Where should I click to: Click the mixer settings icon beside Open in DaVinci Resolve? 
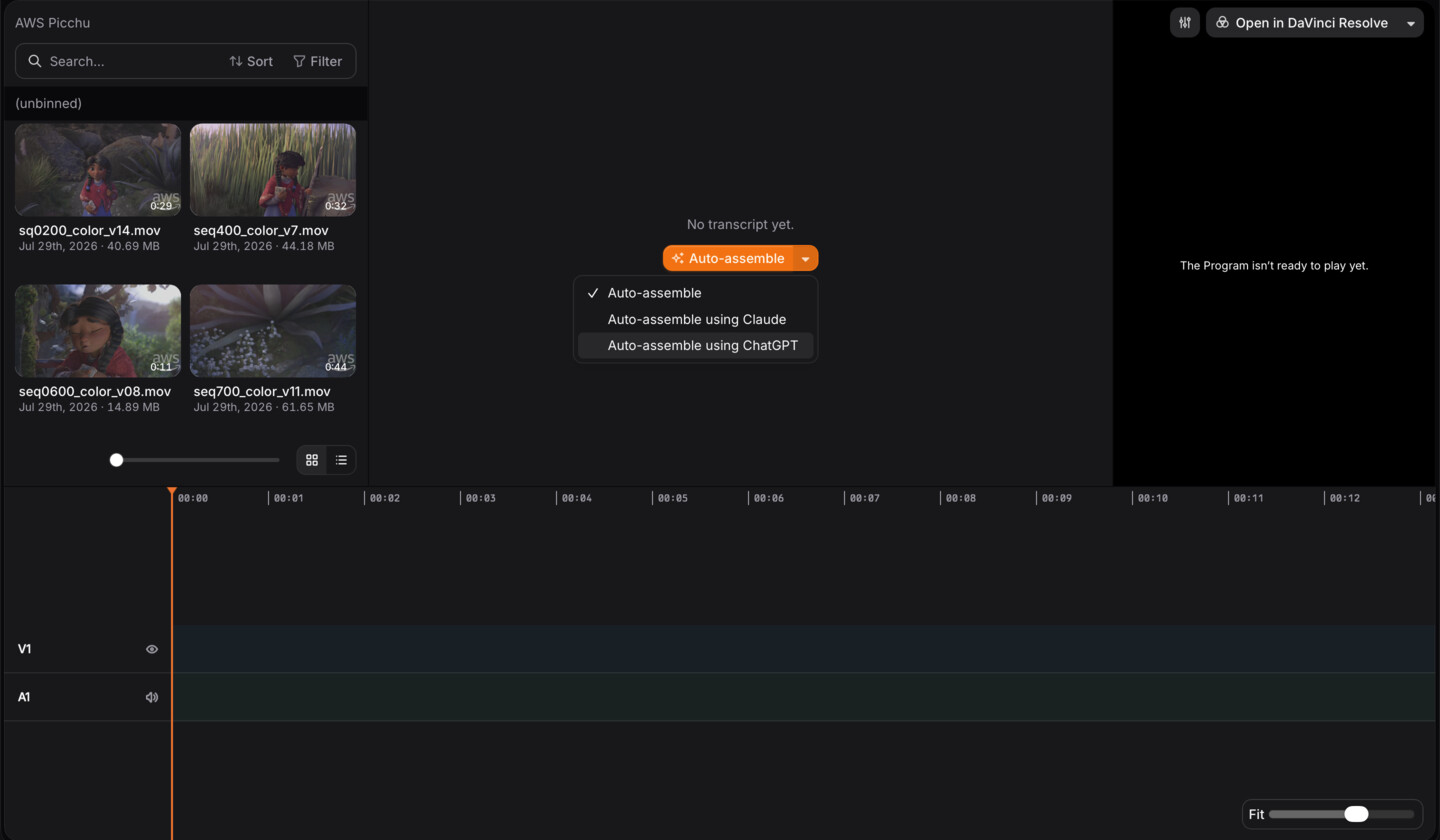[x=1185, y=23]
